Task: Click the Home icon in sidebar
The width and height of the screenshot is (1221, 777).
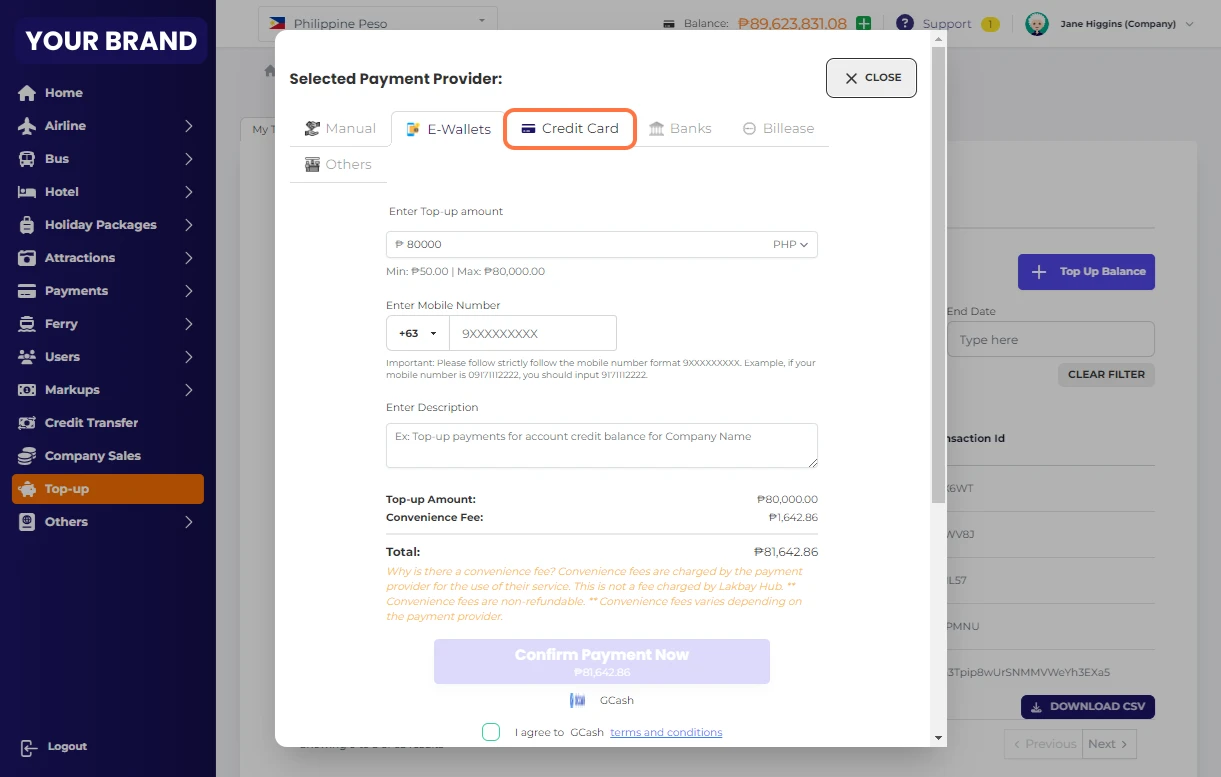Action: 27,93
